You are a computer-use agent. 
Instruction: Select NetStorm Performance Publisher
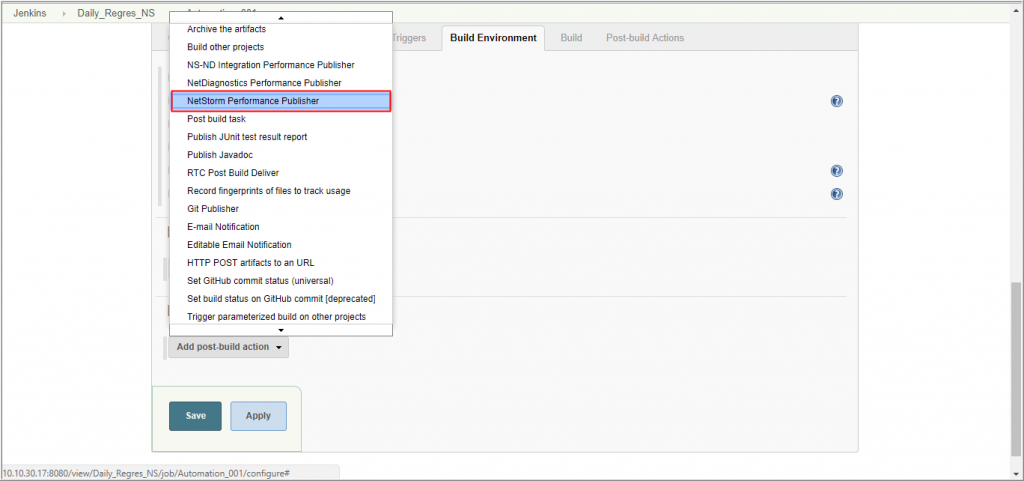(281, 101)
